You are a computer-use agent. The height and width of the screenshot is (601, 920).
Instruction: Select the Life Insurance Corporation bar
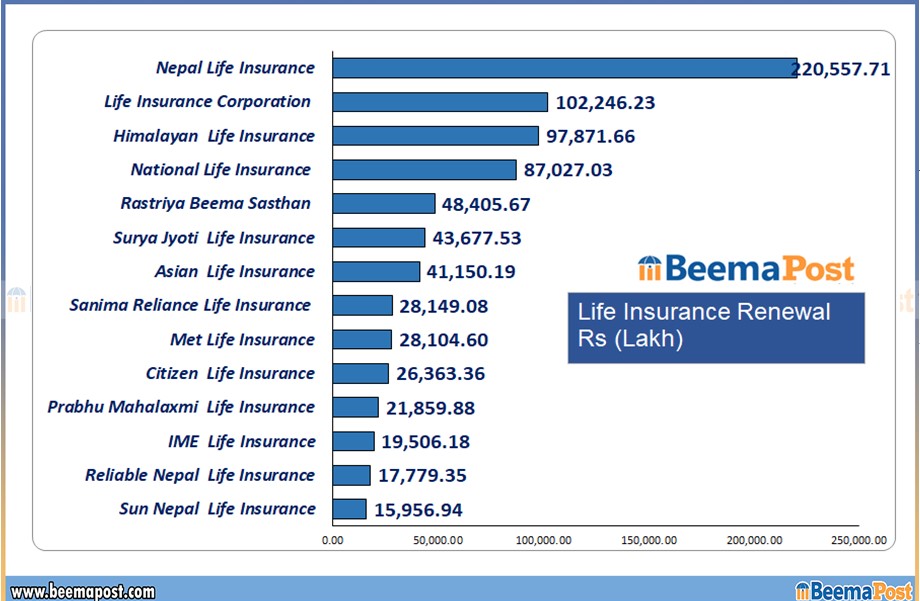pos(440,102)
